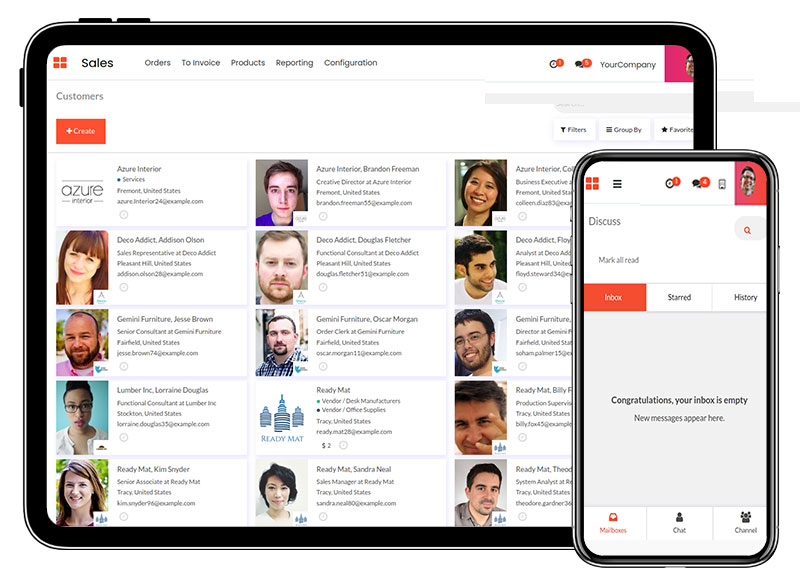Click 'Vendor / Office Supplies' tag

click(354, 410)
